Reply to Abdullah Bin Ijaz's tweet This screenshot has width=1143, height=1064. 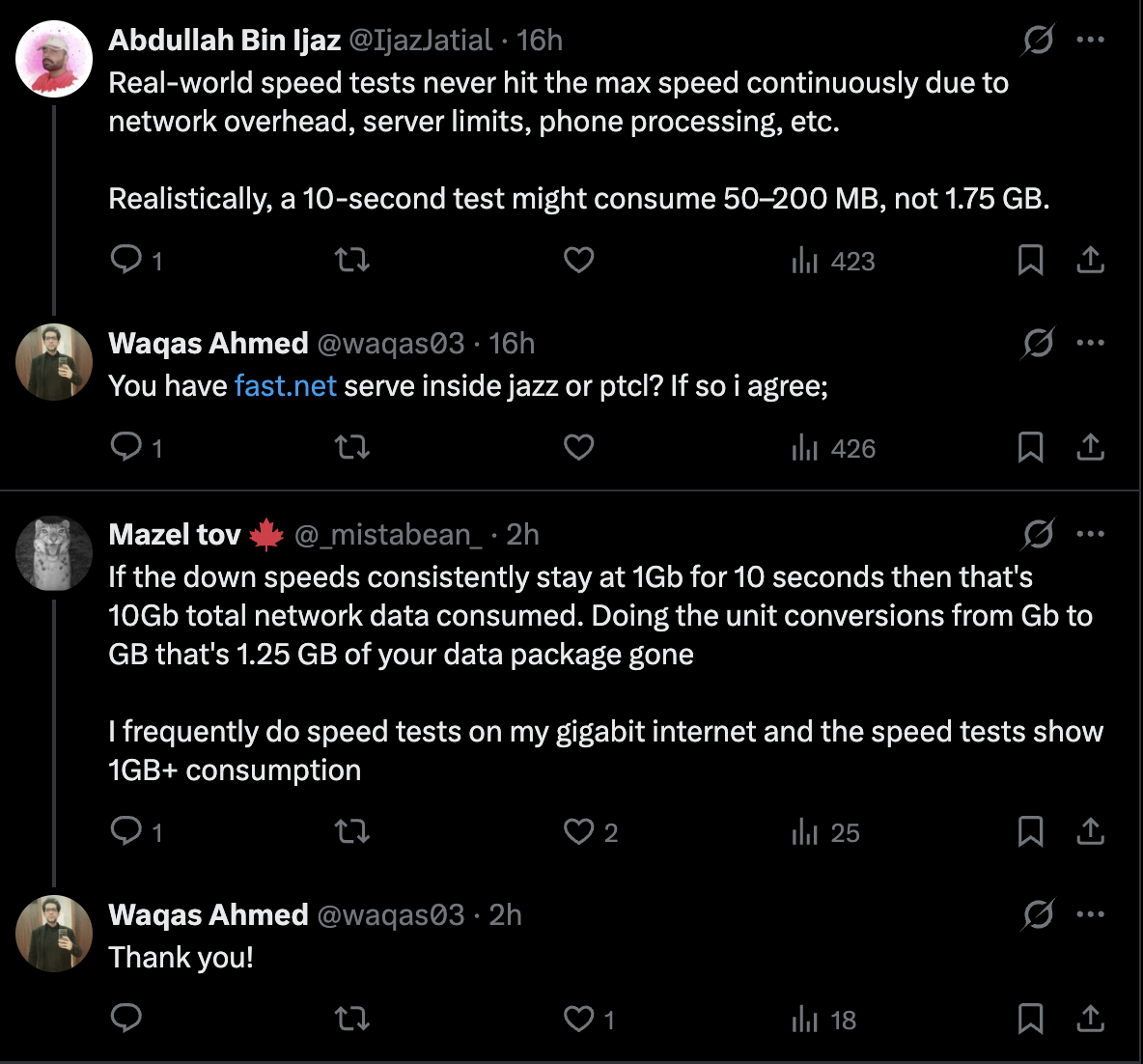(126, 260)
